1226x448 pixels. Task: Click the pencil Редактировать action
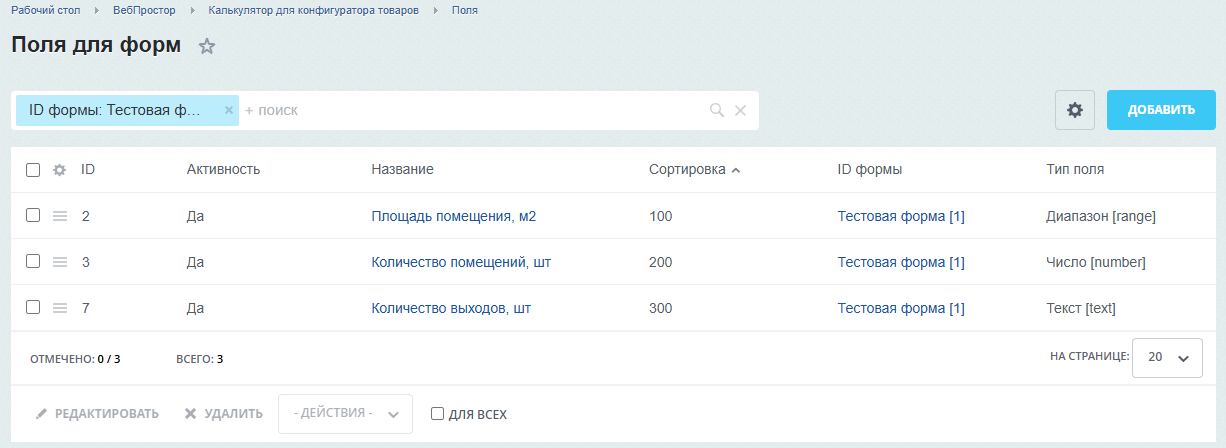click(x=97, y=414)
